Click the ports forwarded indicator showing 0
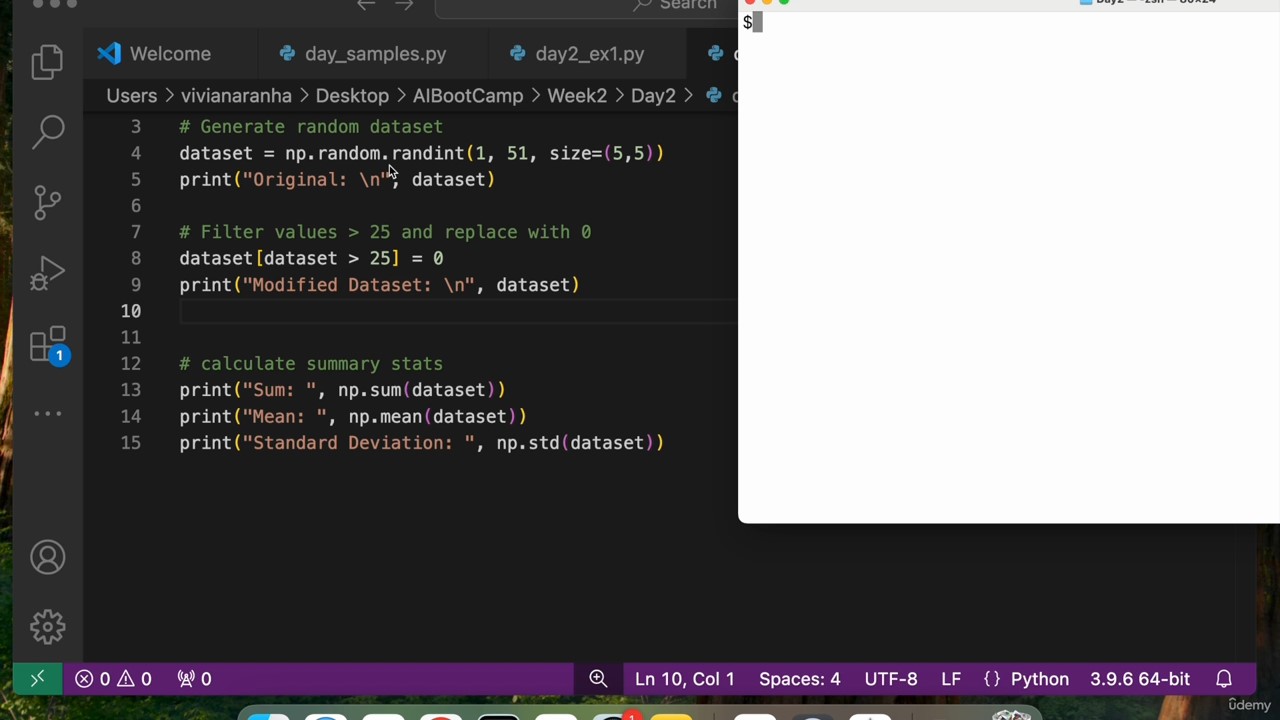 (x=194, y=679)
